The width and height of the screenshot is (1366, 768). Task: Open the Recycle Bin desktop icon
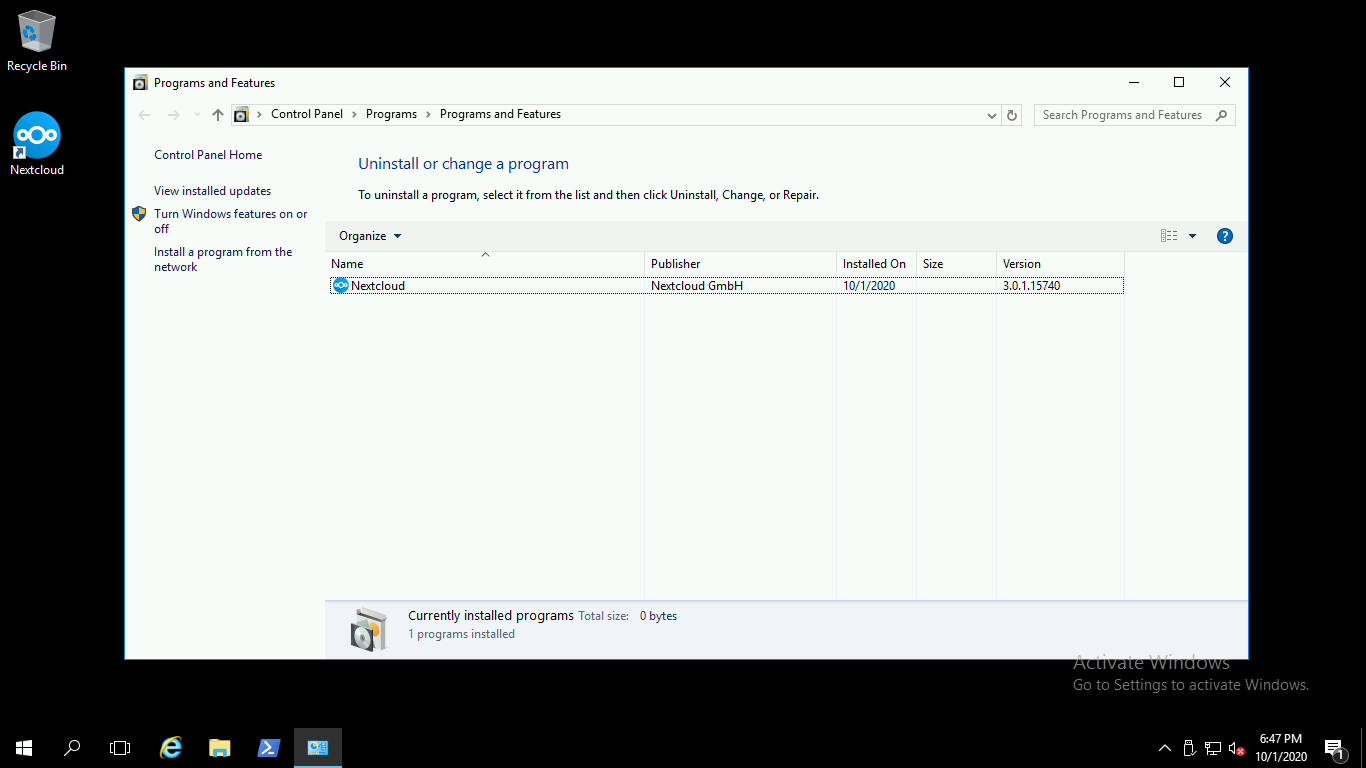[37, 41]
